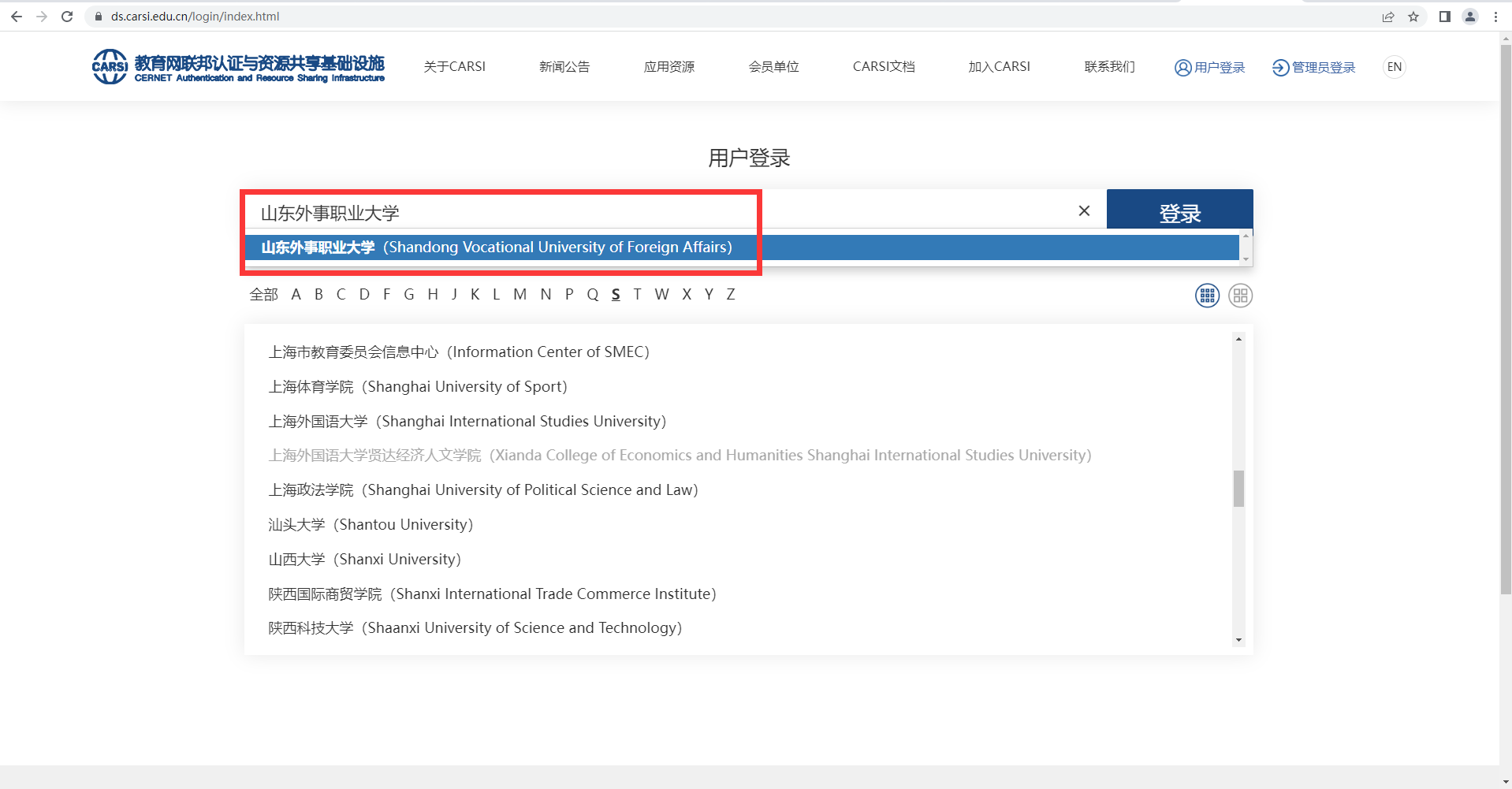
Task: Filter institutions by letter M
Action: coord(520,295)
